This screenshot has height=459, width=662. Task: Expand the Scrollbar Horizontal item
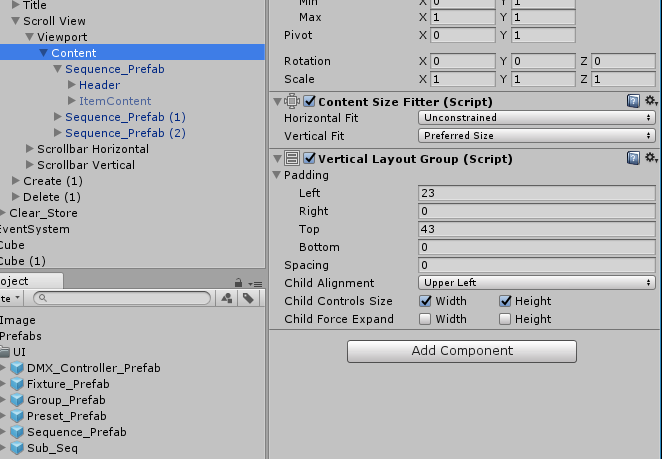(30, 149)
